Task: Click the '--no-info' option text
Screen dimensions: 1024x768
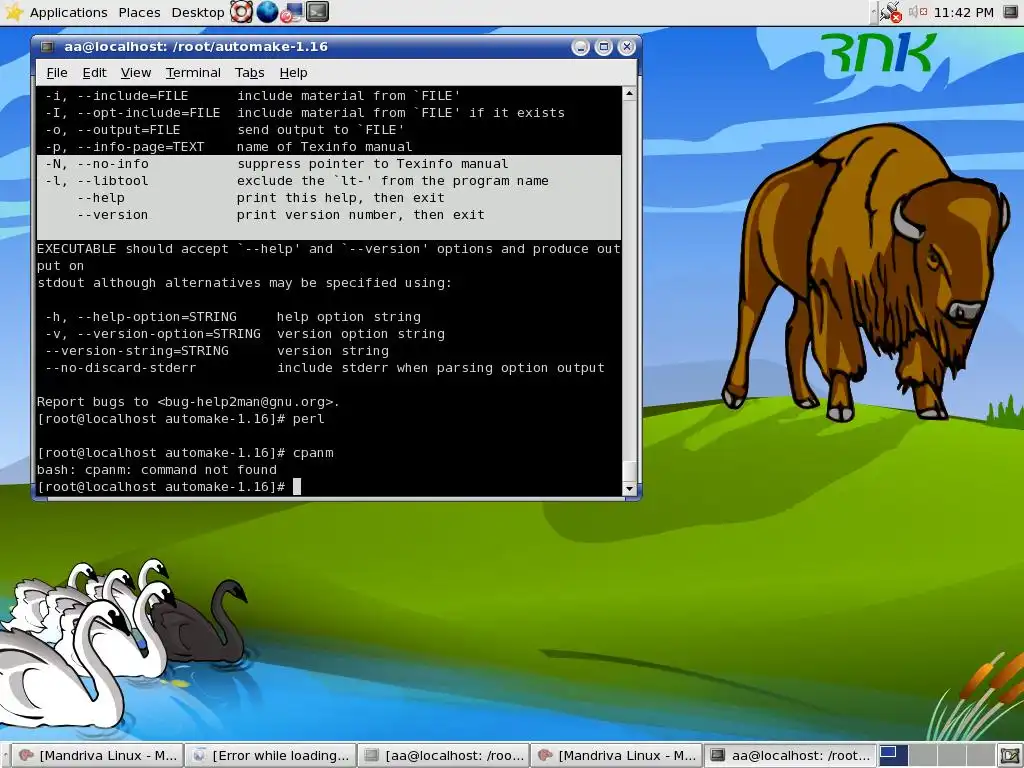Action: click(x=113, y=164)
